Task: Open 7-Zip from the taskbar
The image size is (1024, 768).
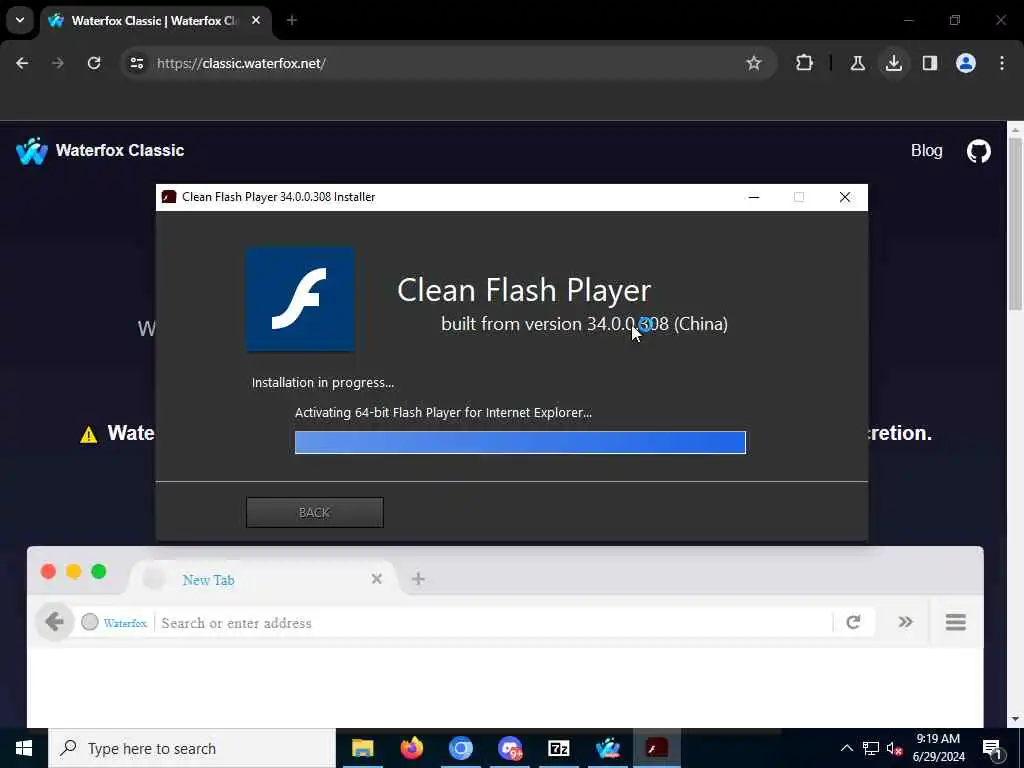Action: pyautogui.click(x=558, y=748)
